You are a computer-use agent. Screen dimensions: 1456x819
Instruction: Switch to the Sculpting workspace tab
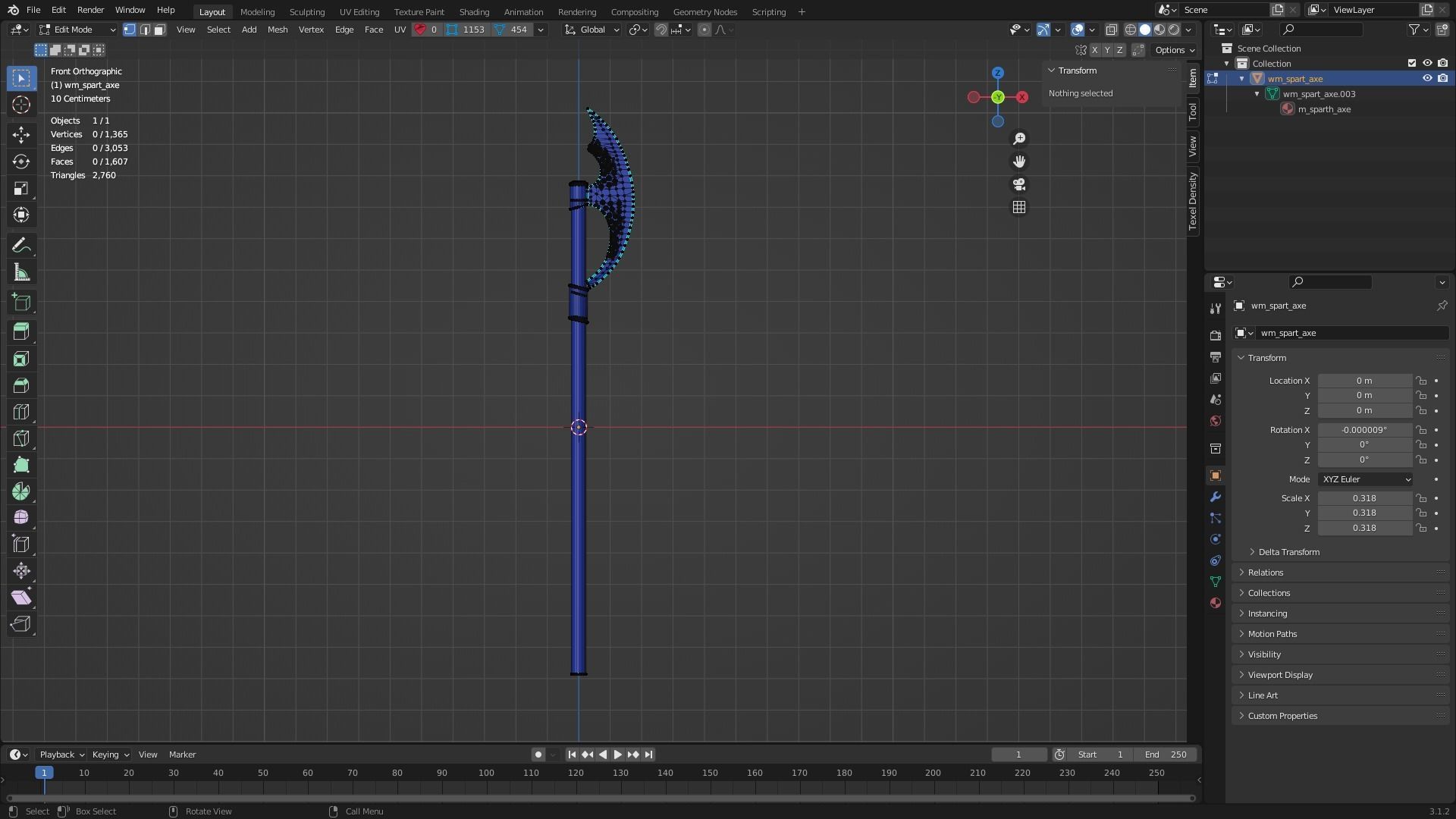click(306, 11)
